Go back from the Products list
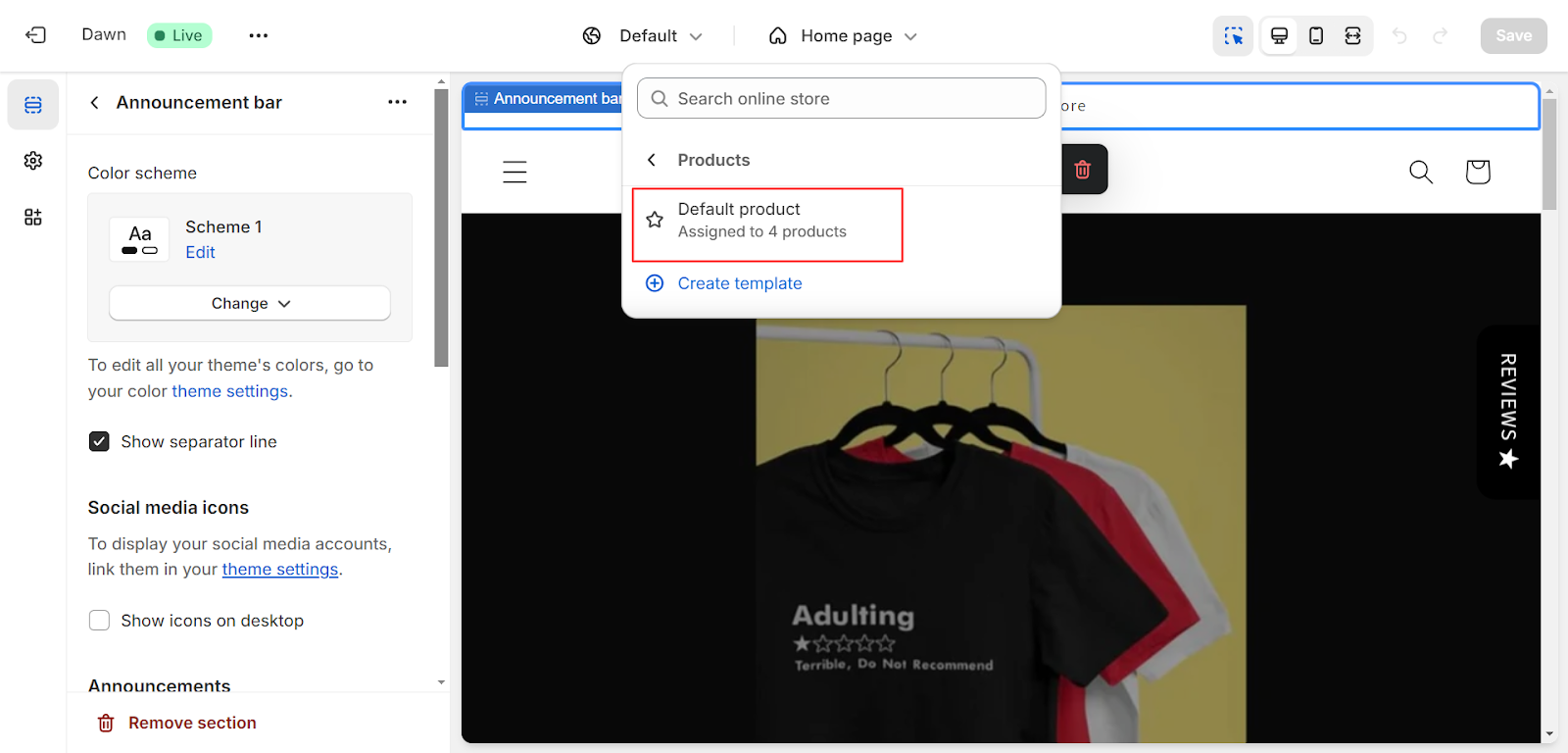Viewport: 1568px width, 753px height. click(652, 160)
